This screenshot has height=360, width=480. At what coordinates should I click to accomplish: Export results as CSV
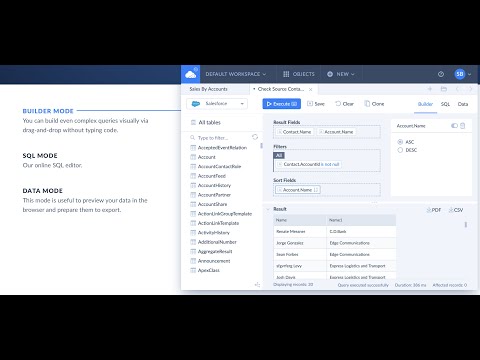(456, 210)
